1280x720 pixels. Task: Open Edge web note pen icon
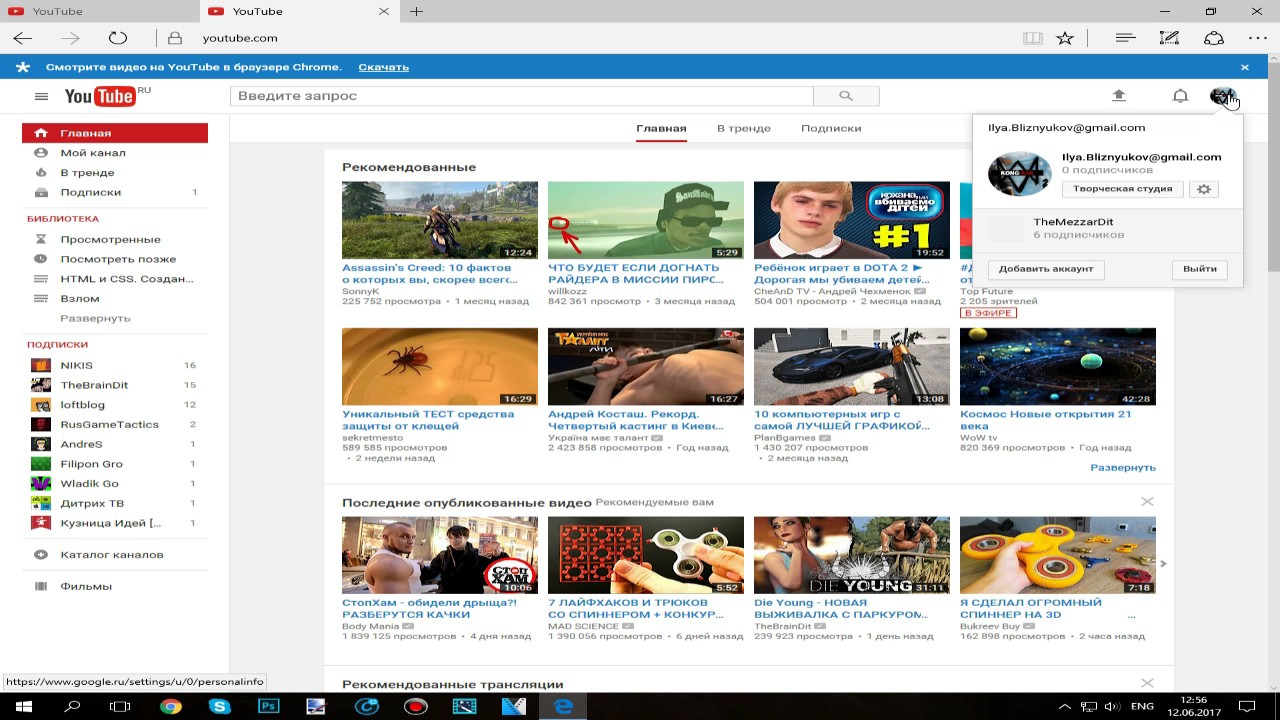pos(1169,38)
